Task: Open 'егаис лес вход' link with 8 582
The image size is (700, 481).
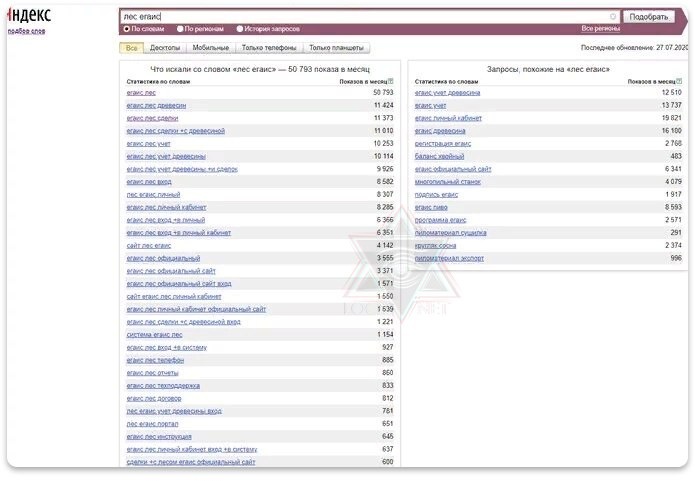Action: pos(149,182)
